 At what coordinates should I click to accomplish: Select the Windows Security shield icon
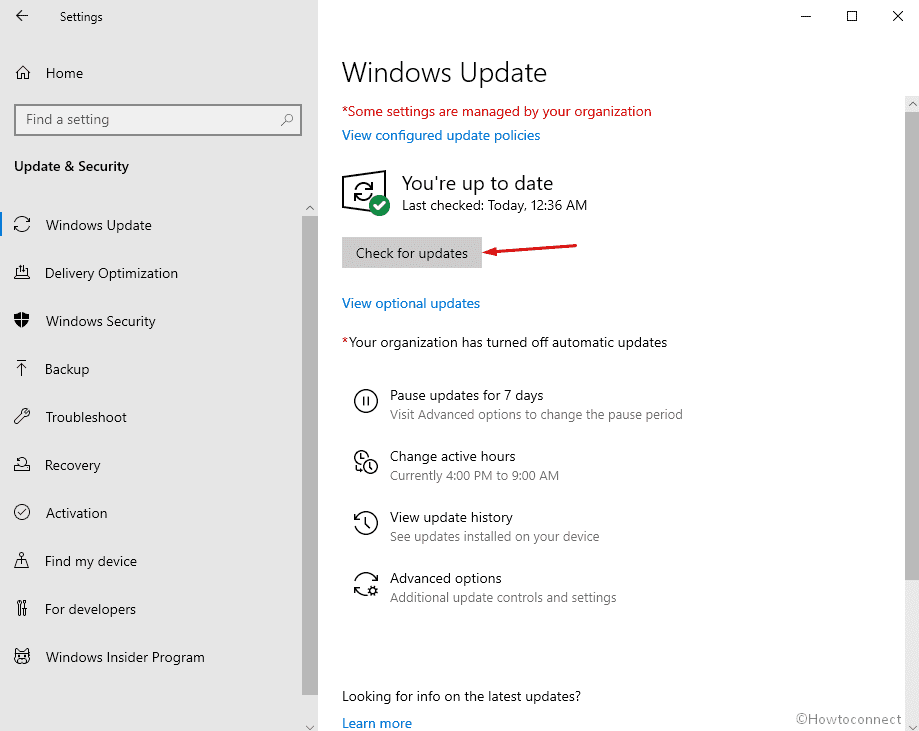coord(22,321)
